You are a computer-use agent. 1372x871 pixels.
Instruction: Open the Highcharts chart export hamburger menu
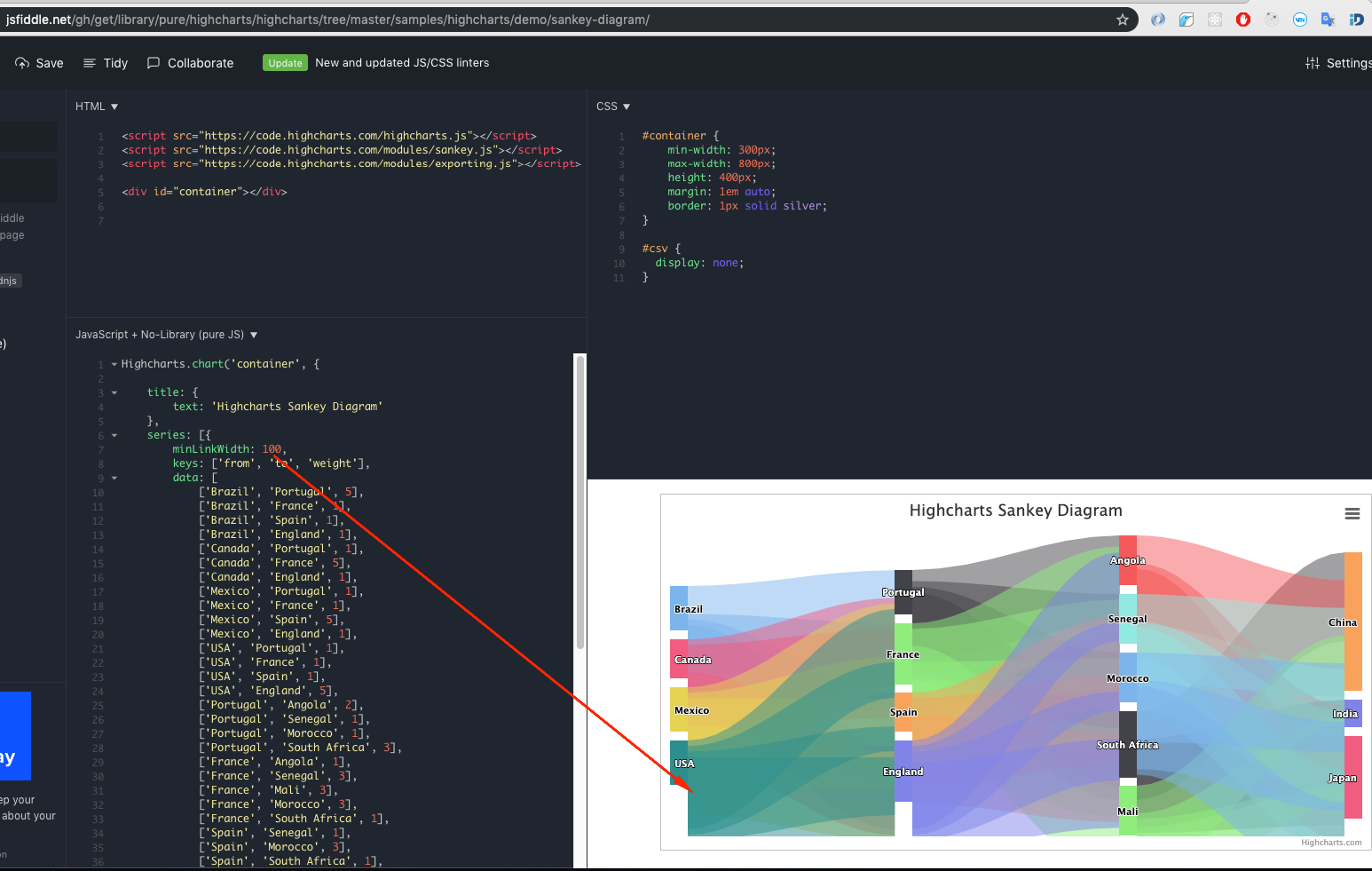tap(1352, 513)
